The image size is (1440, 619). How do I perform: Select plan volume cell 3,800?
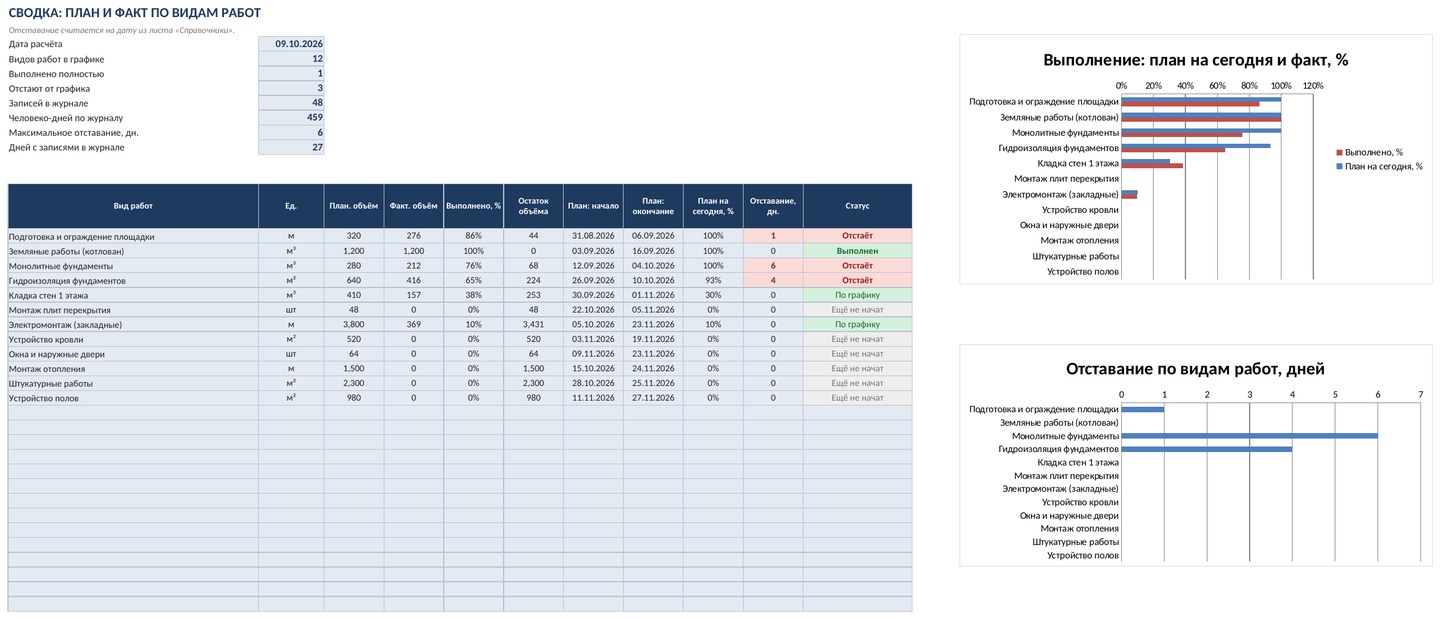pos(354,325)
